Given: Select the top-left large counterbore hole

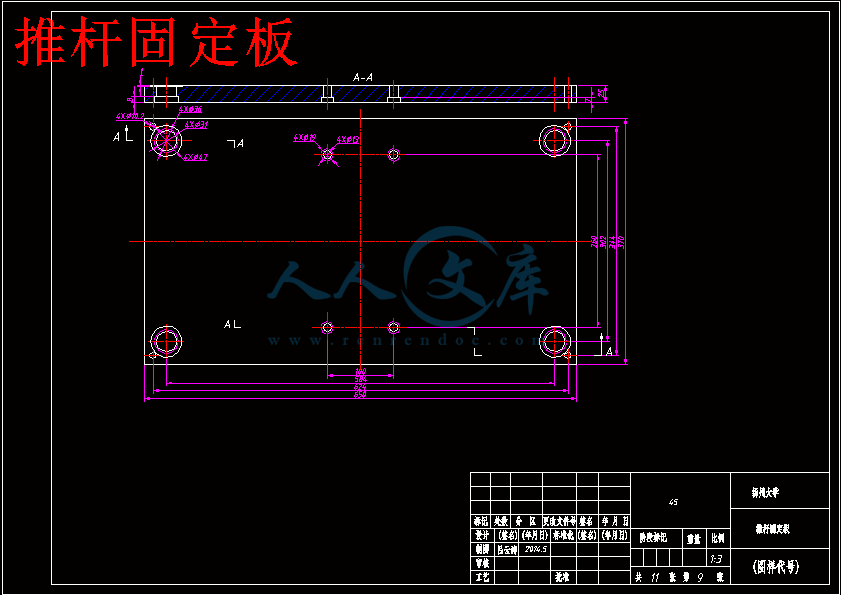Looking at the screenshot, I should click(x=166, y=141).
